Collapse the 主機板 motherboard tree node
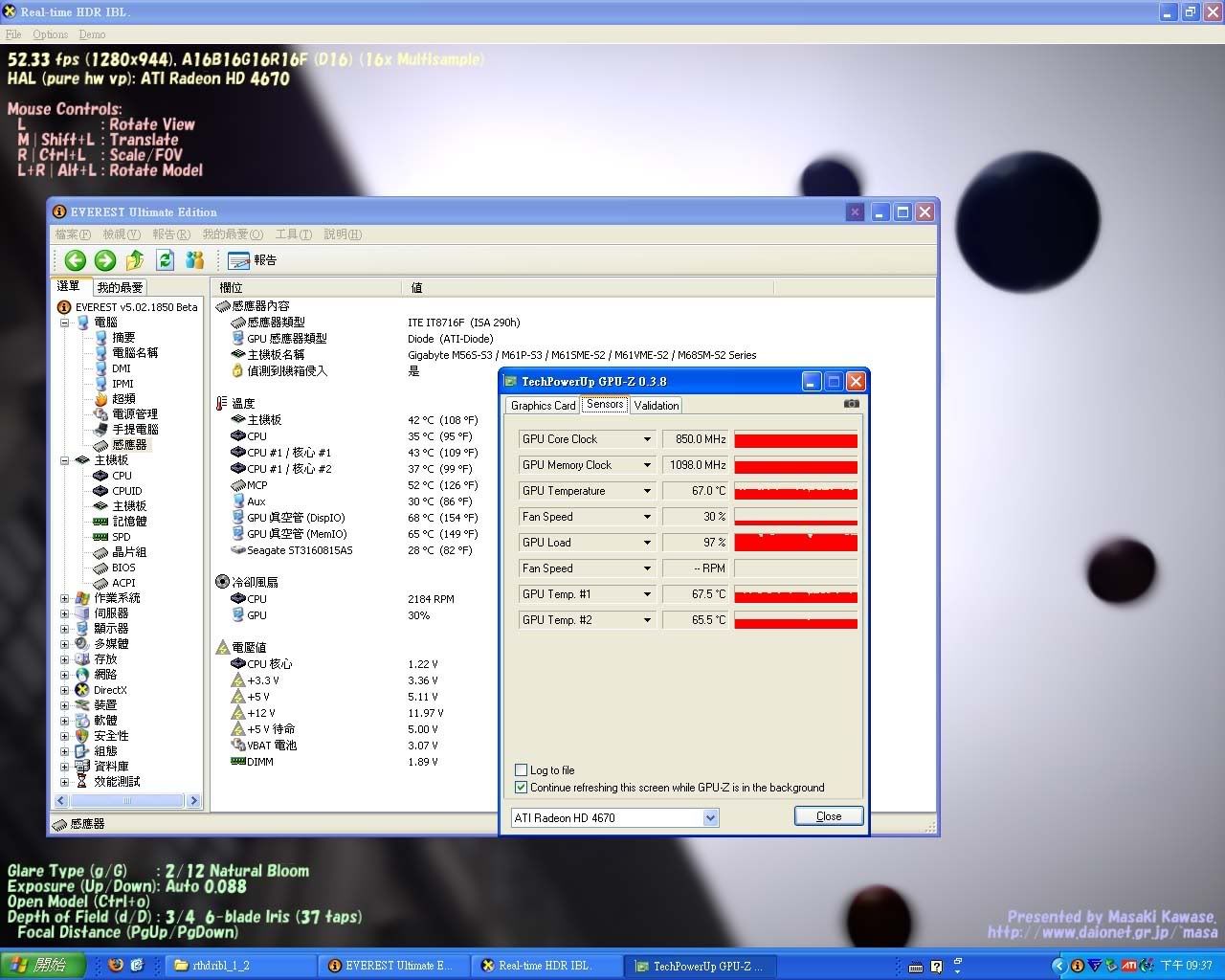The height and width of the screenshot is (980, 1225). 65,460
